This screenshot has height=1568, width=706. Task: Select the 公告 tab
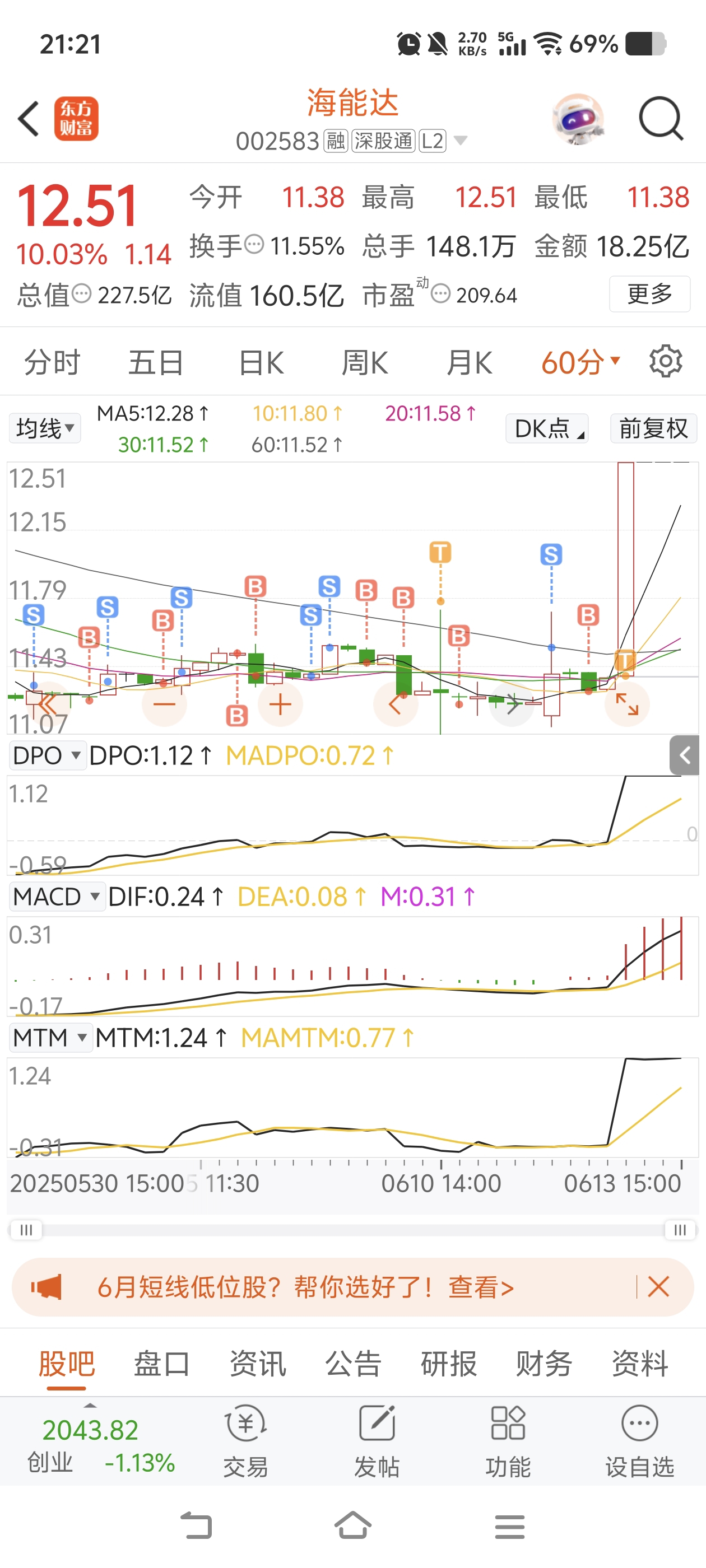click(354, 1364)
